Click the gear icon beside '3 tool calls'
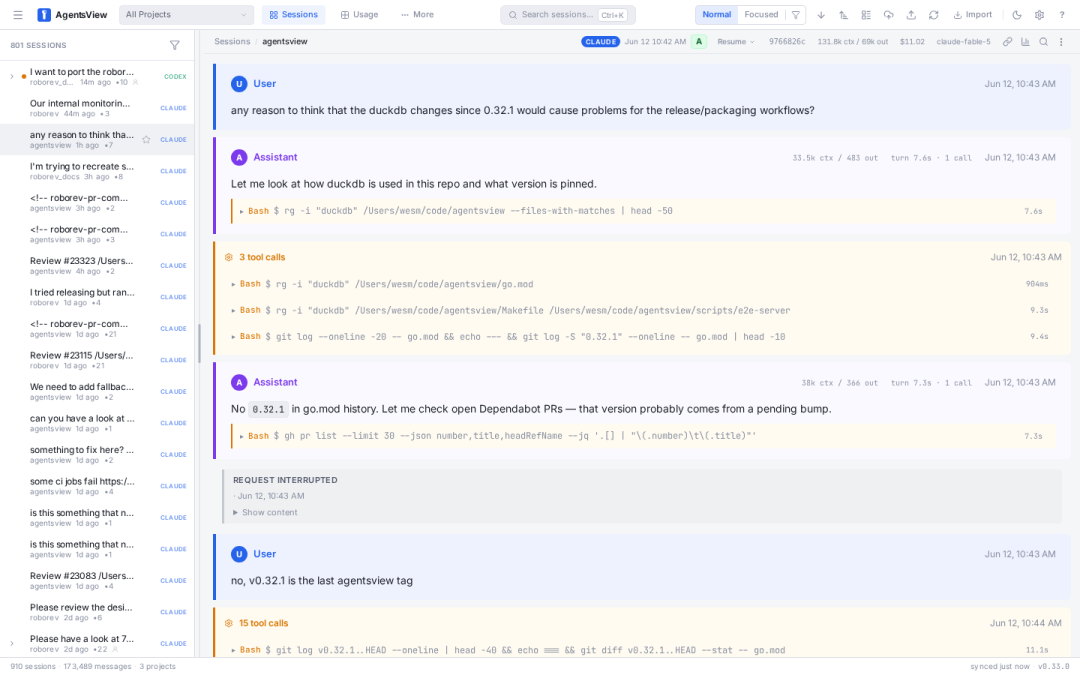 click(x=229, y=258)
